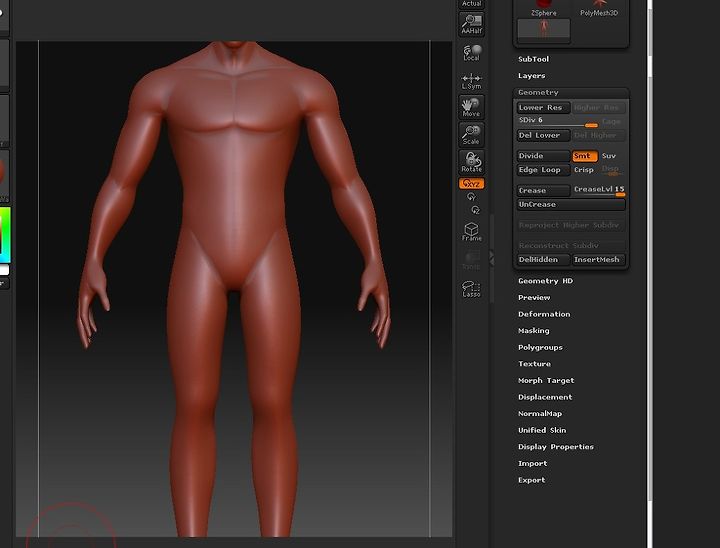This screenshot has height=548, width=720.
Task: Open the Export section
Action: [x=531, y=480]
